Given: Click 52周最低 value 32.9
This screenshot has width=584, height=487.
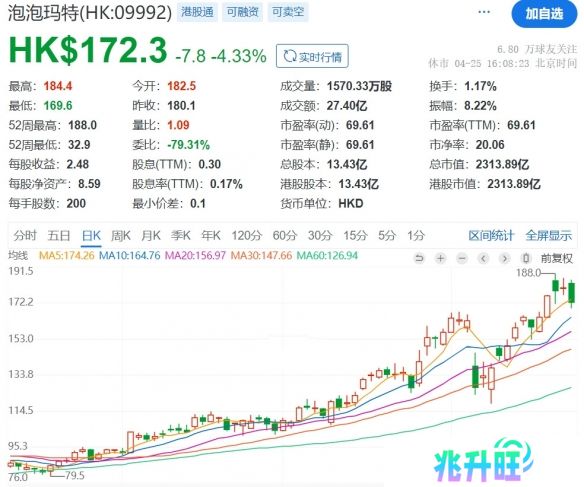Looking at the screenshot, I should pyautogui.click(x=79, y=145).
